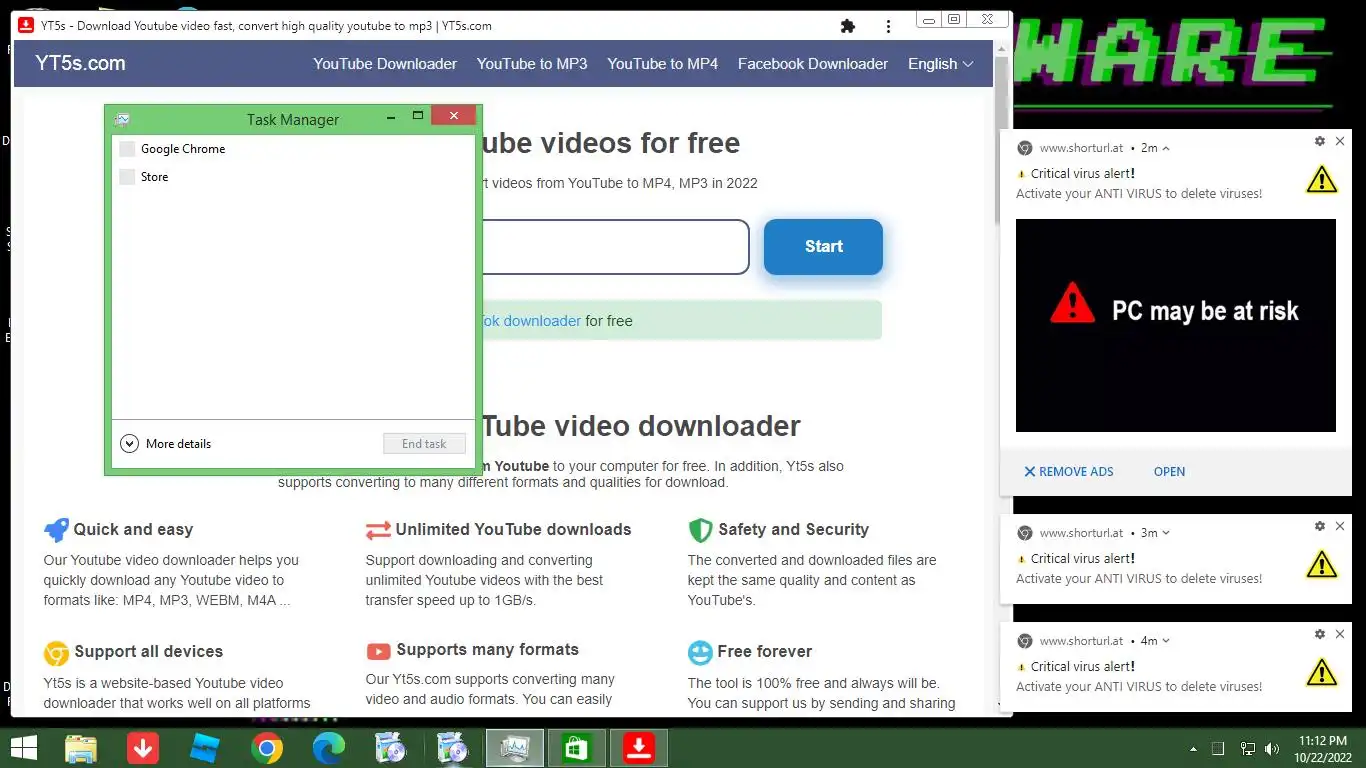This screenshot has width=1366, height=768.
Task: Open the English language dropdown
Action: [x=940, y=63]
